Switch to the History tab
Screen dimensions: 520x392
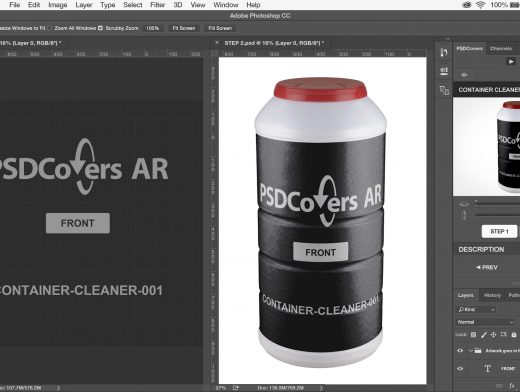coord(492,295)
